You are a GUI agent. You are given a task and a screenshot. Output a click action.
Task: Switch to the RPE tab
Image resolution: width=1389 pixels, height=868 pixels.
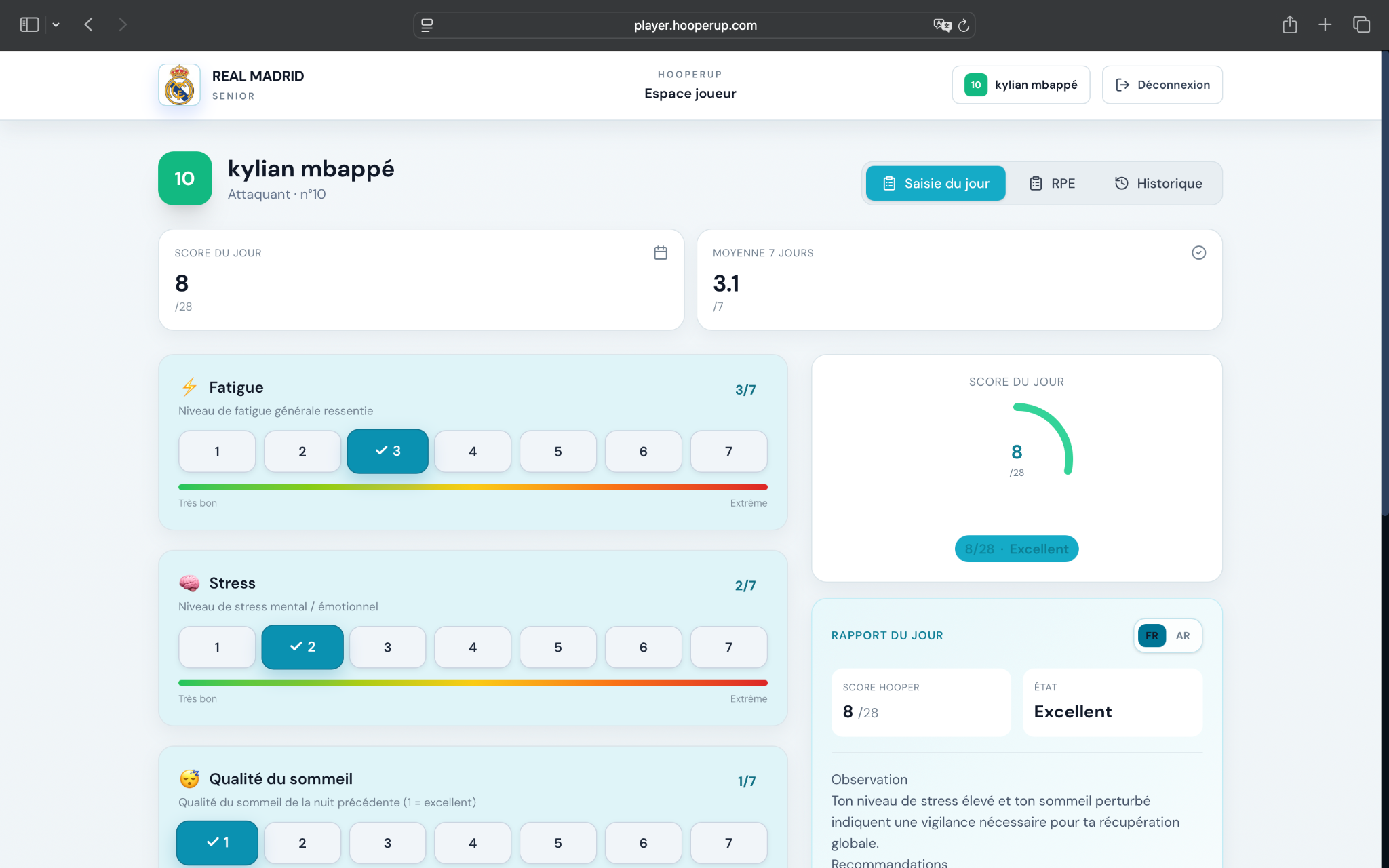coord(1052,183)
